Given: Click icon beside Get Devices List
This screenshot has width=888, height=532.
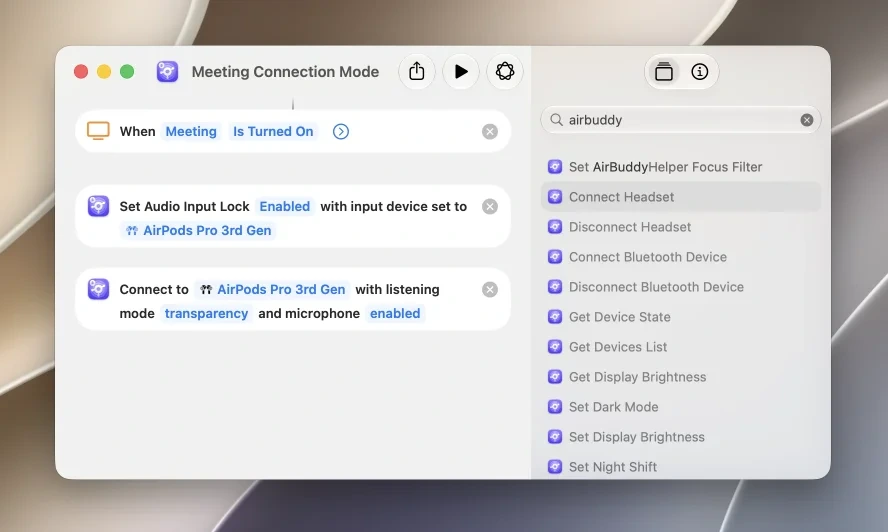Looking at the screenshot, I should coord(555,347).
